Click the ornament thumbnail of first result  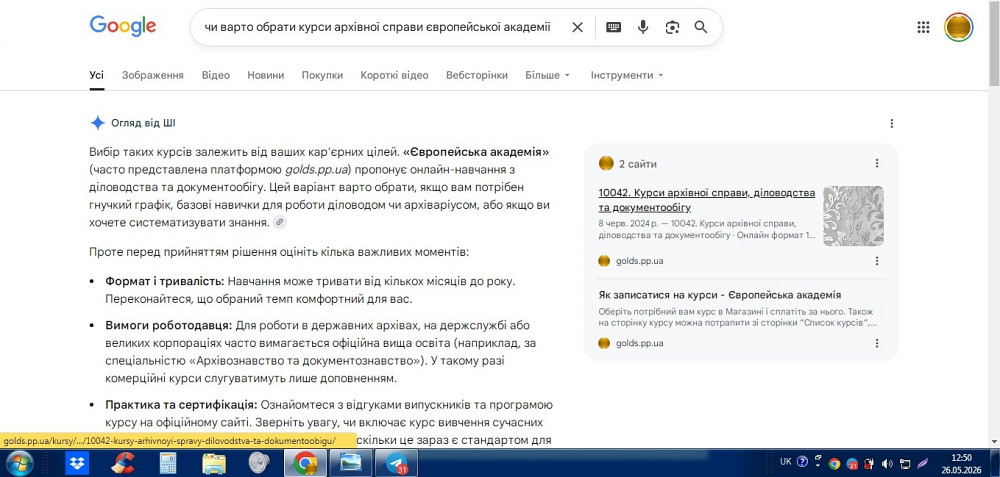pyautogui.click(x=853, y=216)
